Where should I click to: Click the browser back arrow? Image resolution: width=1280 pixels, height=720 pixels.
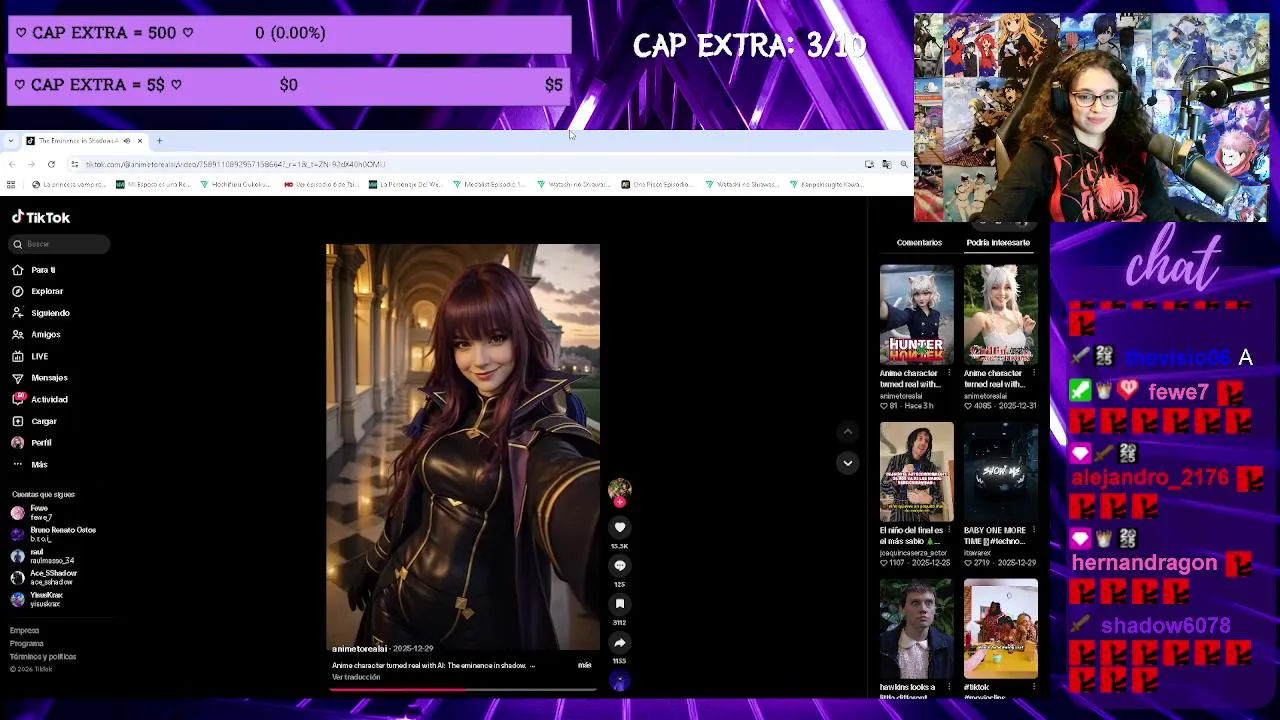click(12, 164)
